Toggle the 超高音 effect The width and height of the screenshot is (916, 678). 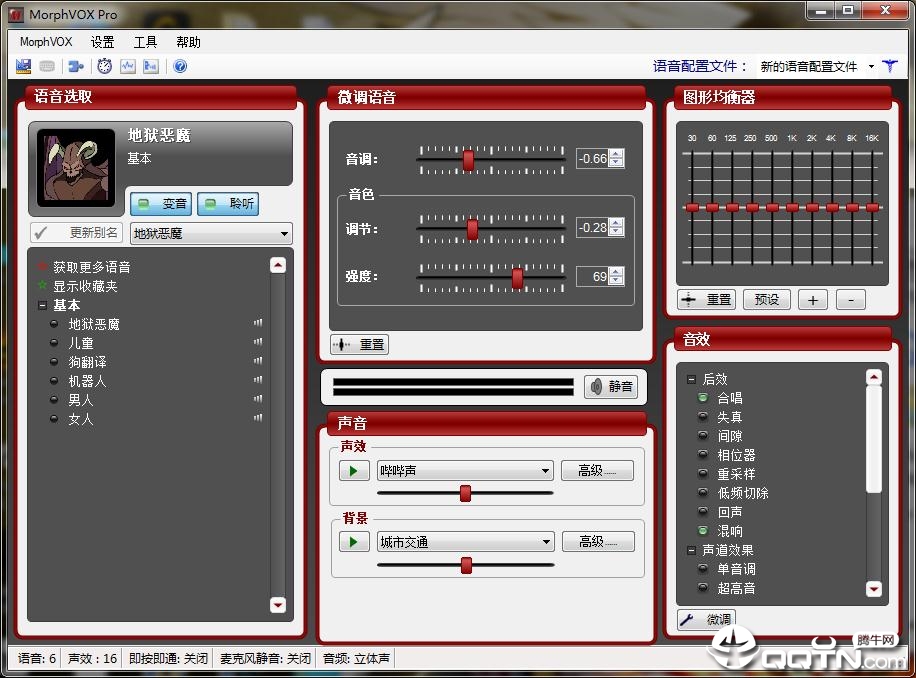click(703, 587)
